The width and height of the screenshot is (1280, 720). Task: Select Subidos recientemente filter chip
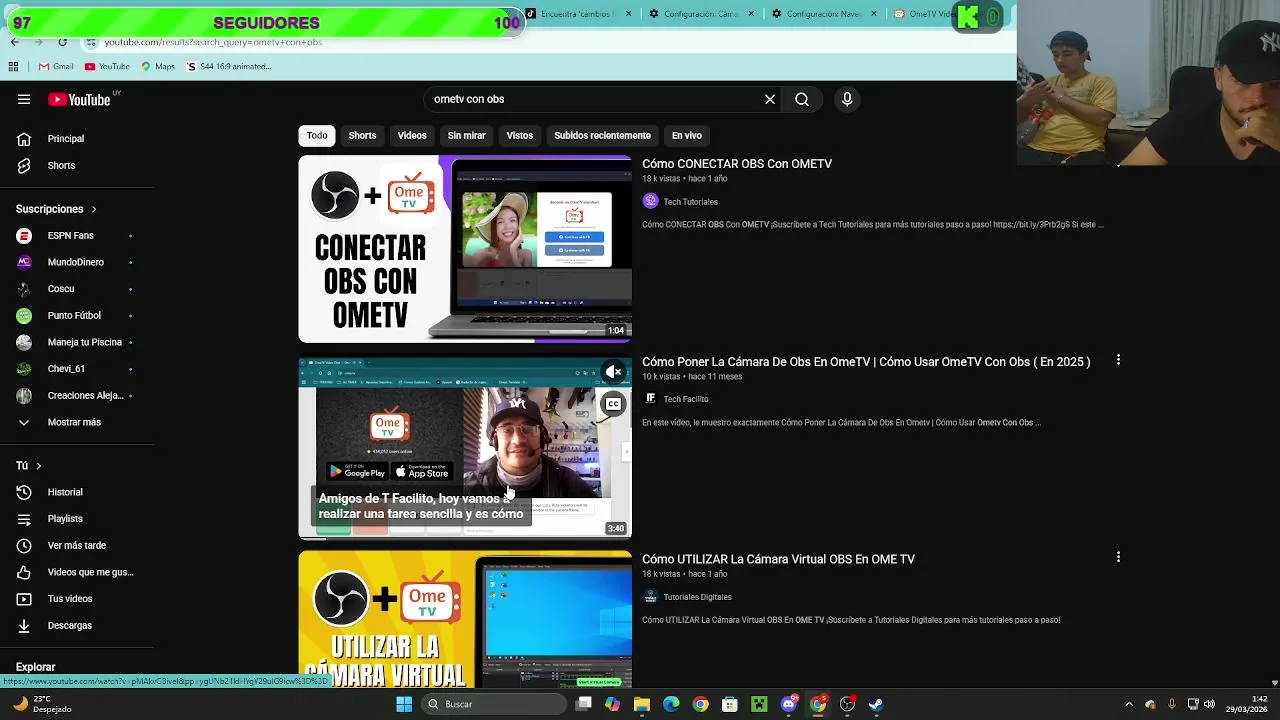click(x=602, y=135)
